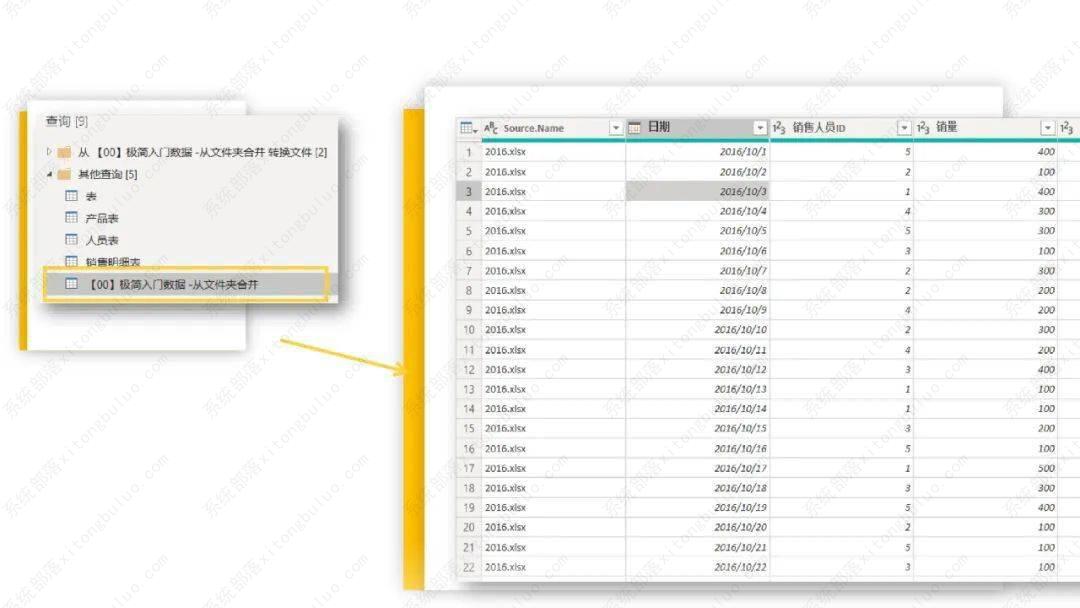Select row number 3 in the grid

pos(468,191)
